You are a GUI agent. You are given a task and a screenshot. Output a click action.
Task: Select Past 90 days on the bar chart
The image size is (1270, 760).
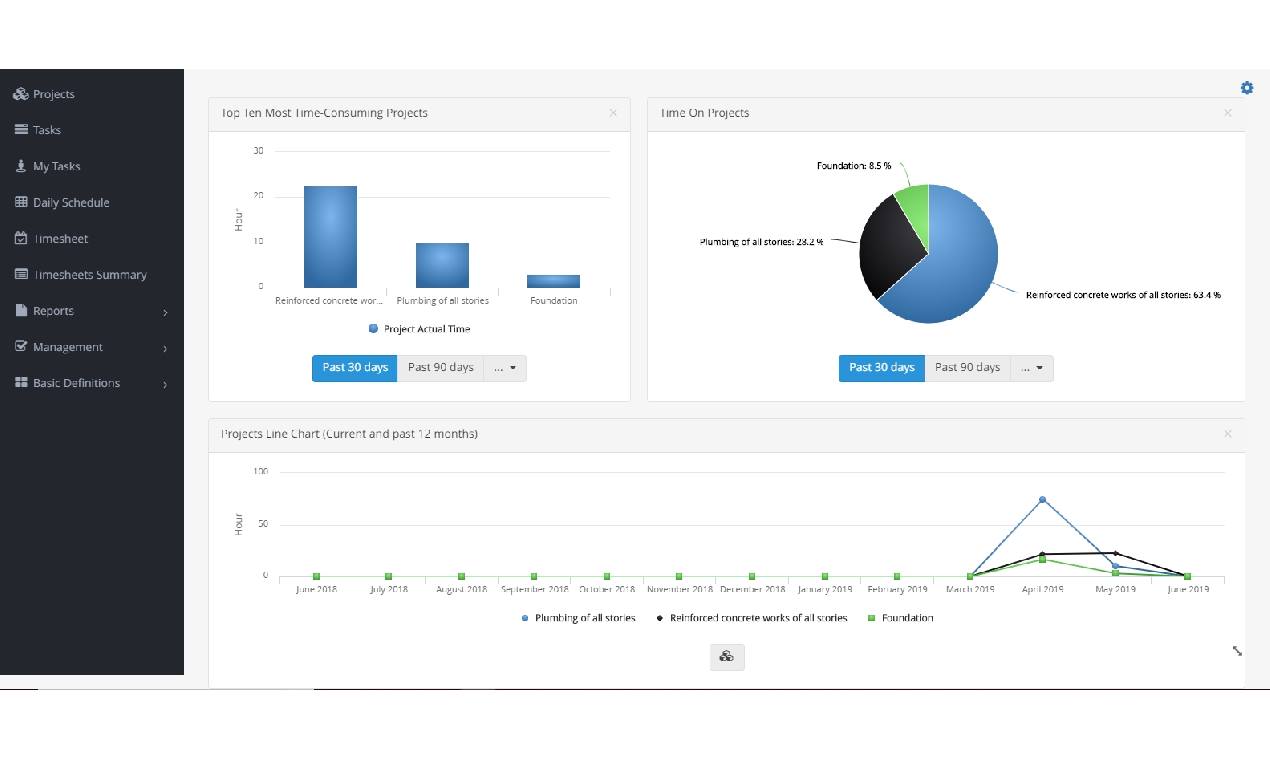pos(440,368)
